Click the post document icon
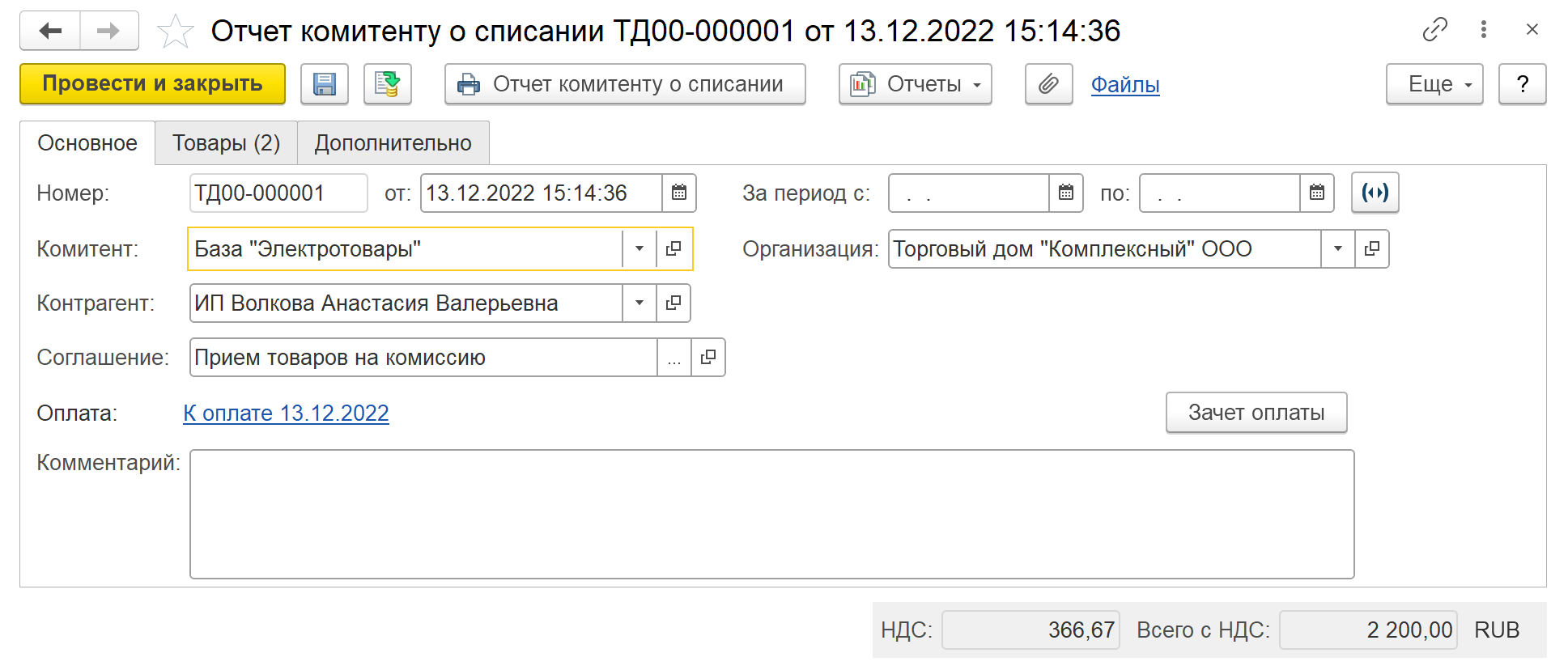This screenshot has height=670, width=1568. 388,84
